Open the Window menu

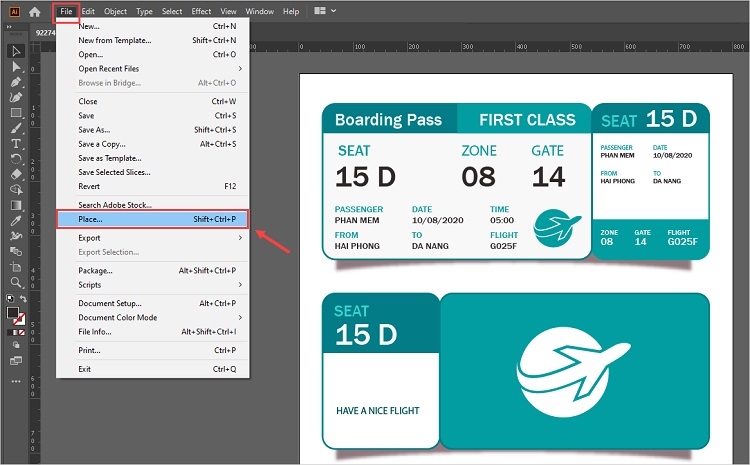click(x=259, y=11)
